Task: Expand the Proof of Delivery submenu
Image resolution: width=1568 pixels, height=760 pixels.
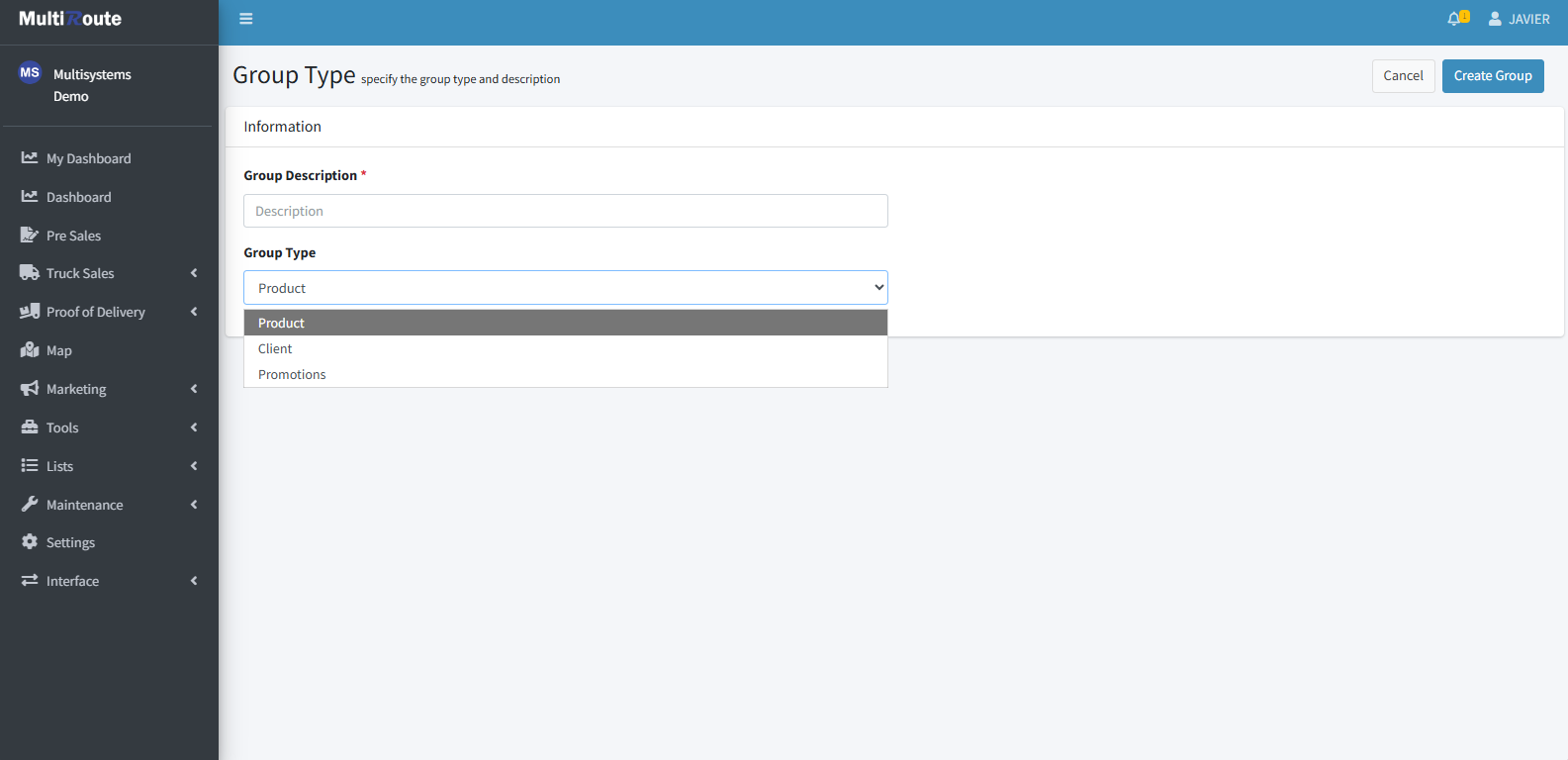Action: pos(194,312)
